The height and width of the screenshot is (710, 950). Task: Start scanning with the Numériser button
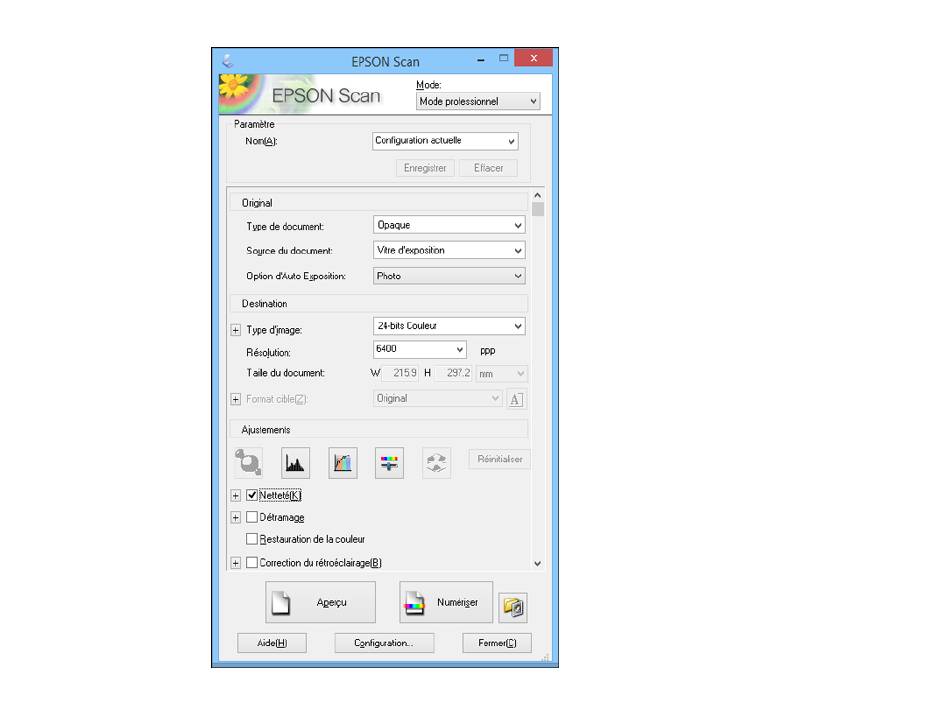click(x=446, y=602)
